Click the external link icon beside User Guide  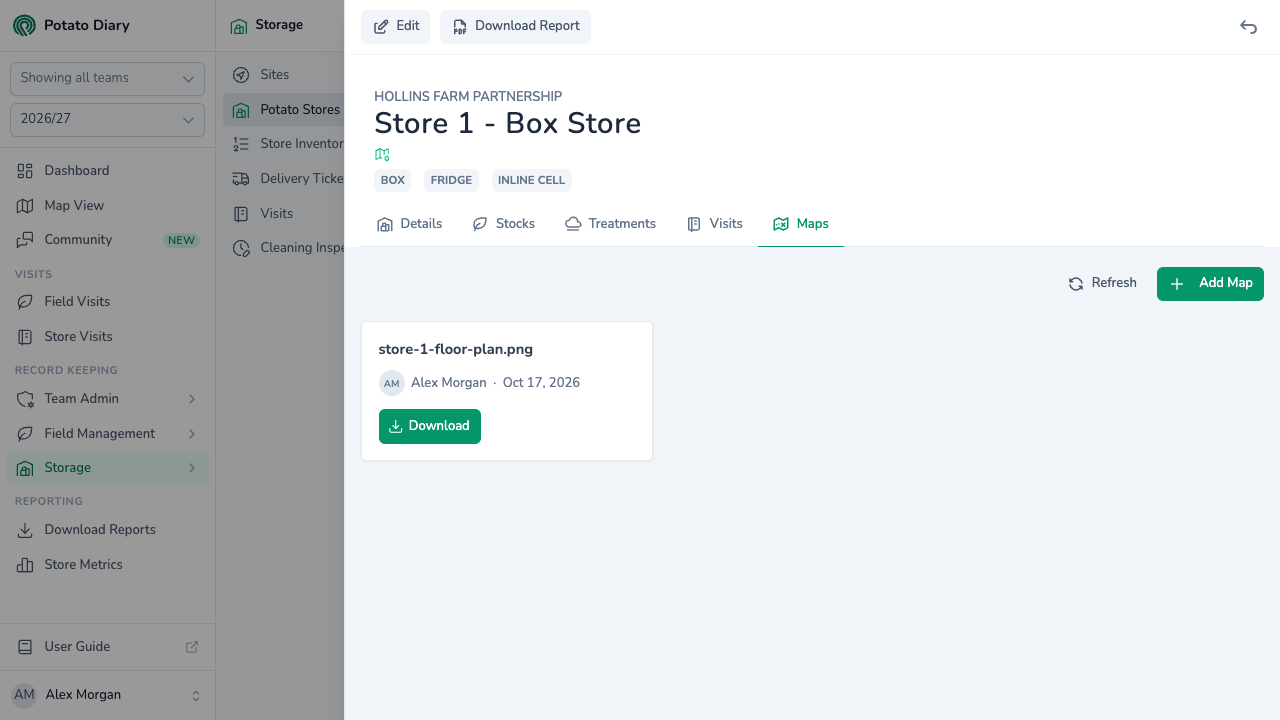[x=192, y=647]
